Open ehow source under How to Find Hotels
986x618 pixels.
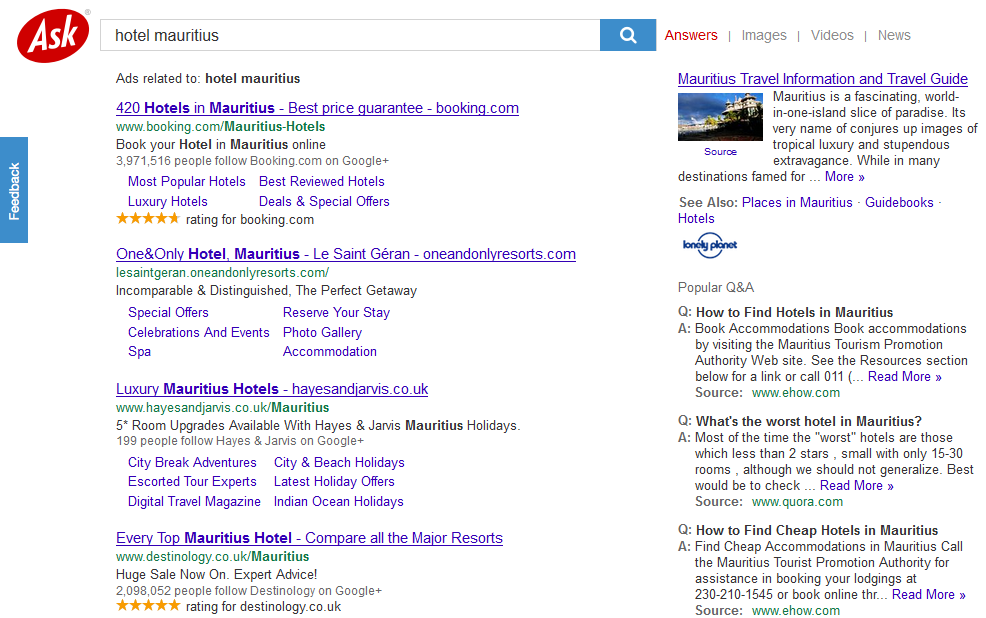point(796,393)
